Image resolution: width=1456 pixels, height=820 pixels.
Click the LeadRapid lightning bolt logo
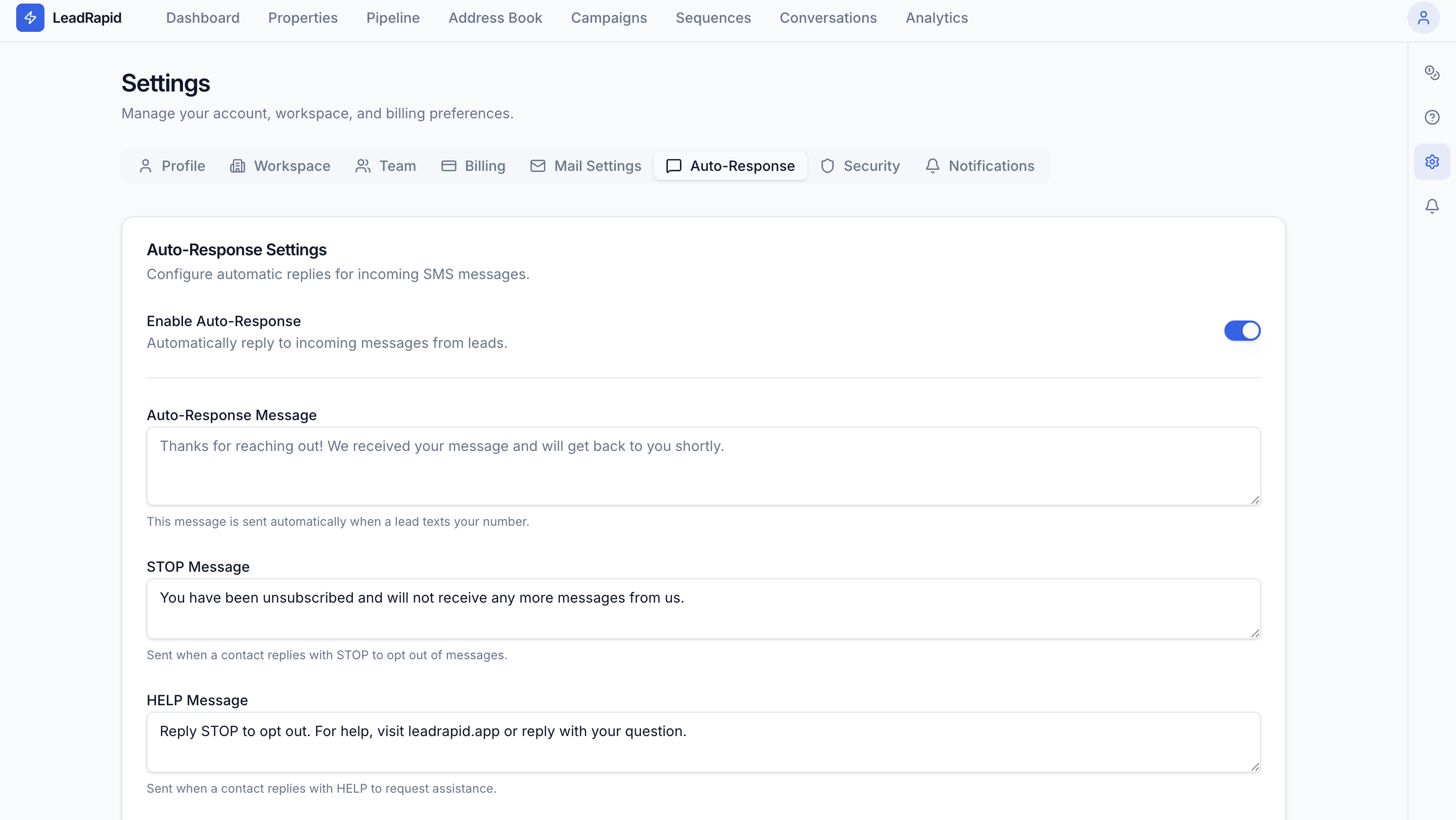(30, 18)
